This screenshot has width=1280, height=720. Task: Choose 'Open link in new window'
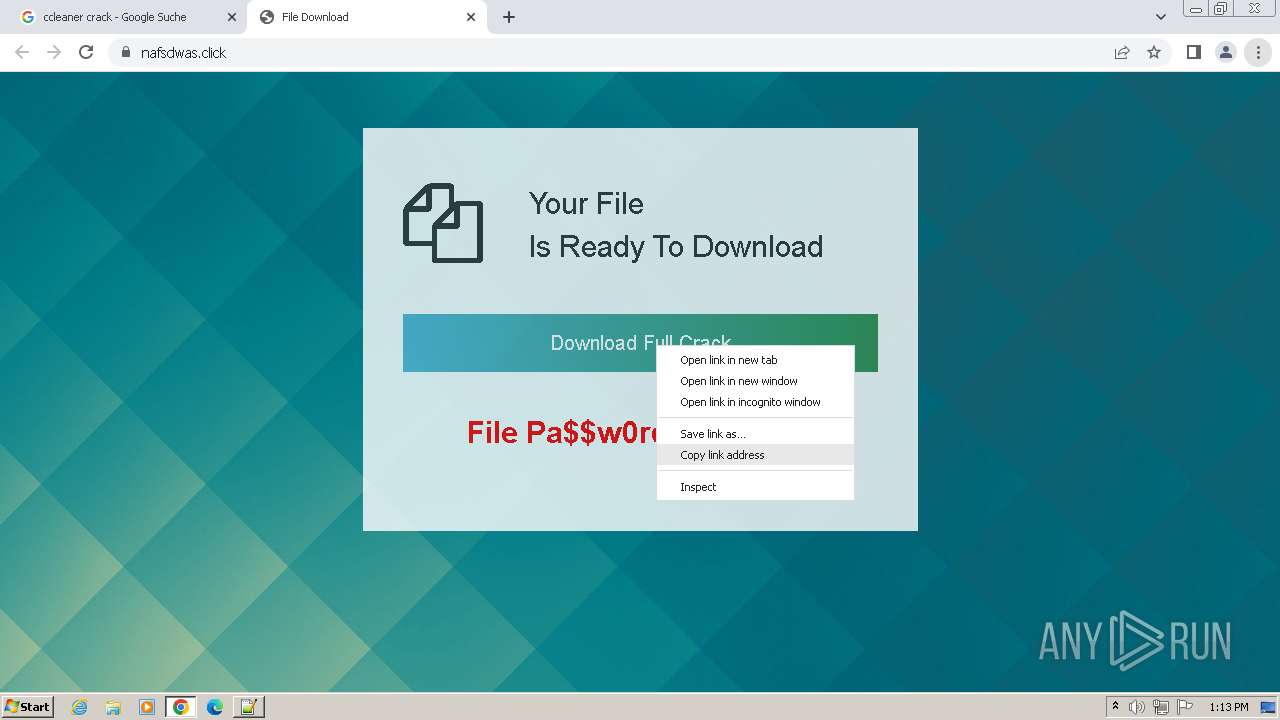pyautogui.click(x=755, y=381)
